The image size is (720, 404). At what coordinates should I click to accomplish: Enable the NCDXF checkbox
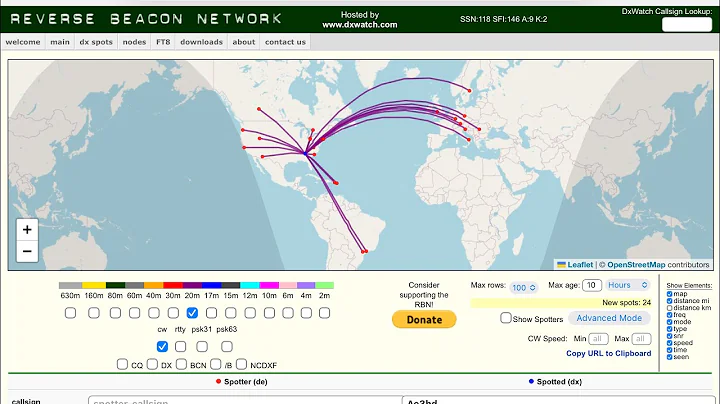click(242, 364)
